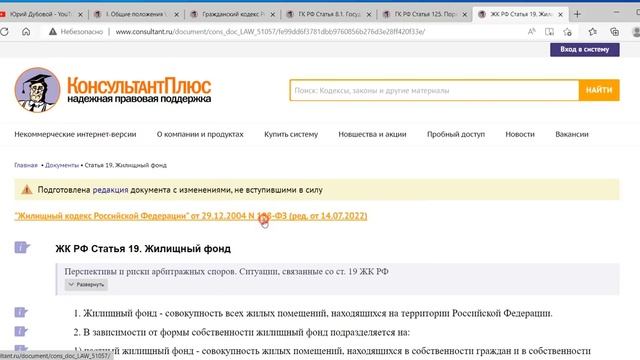640x360 pixels.
Task: Click paragraph '2. В зависимости от формы собственности'
Action: click(241, 332)
